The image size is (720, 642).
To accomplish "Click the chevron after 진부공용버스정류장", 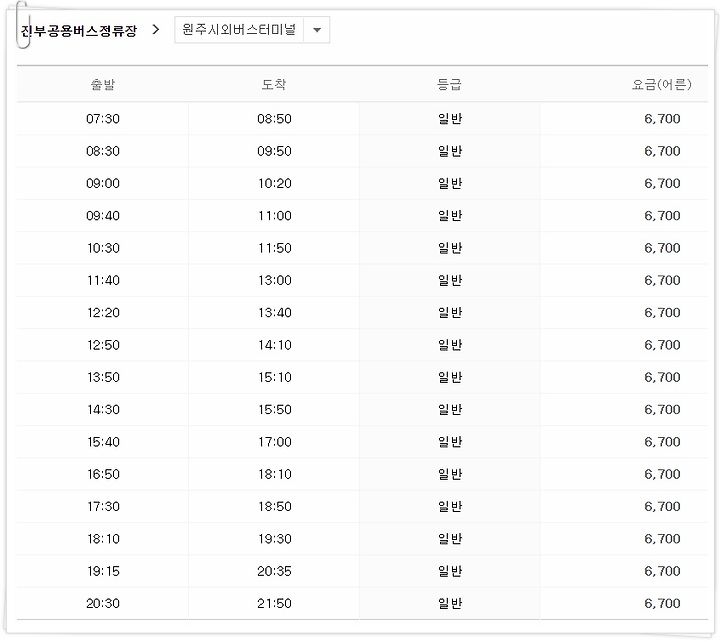I will (156, 30).
